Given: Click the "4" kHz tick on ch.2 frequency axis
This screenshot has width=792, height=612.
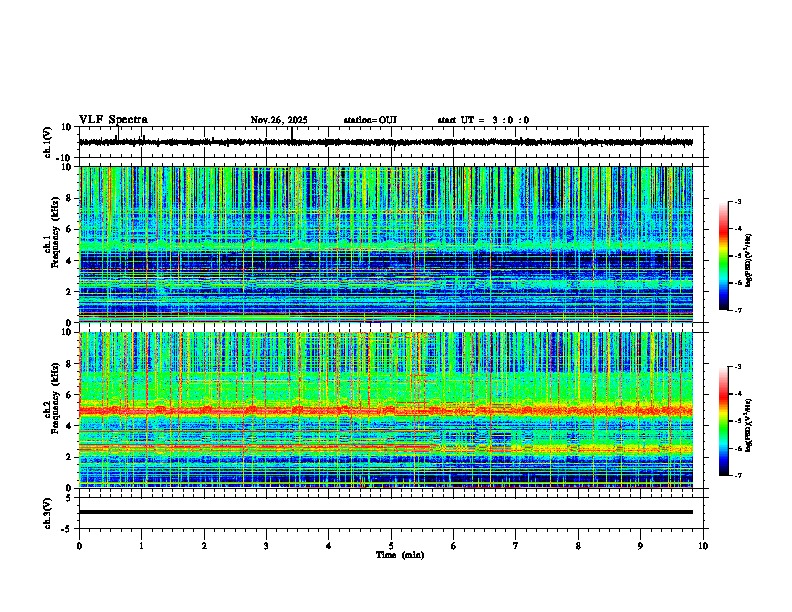Looking at the screenshot, I should pos(69,426).
